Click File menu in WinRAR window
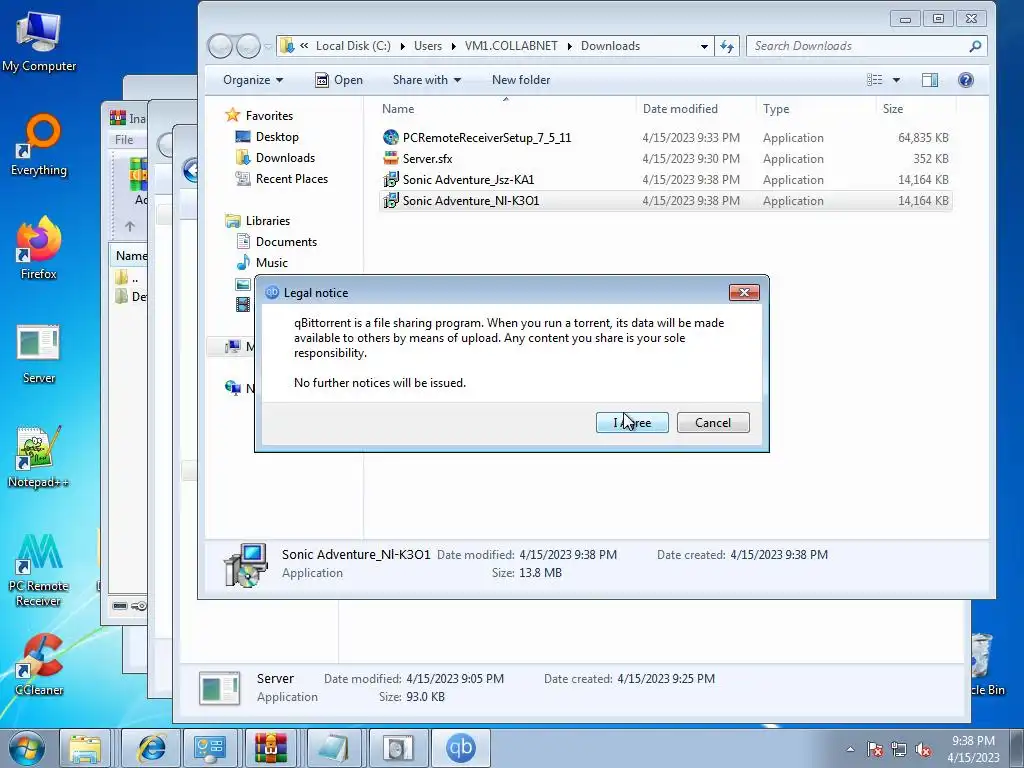This screenshot has width=1024, height=768. coord(123,139)
